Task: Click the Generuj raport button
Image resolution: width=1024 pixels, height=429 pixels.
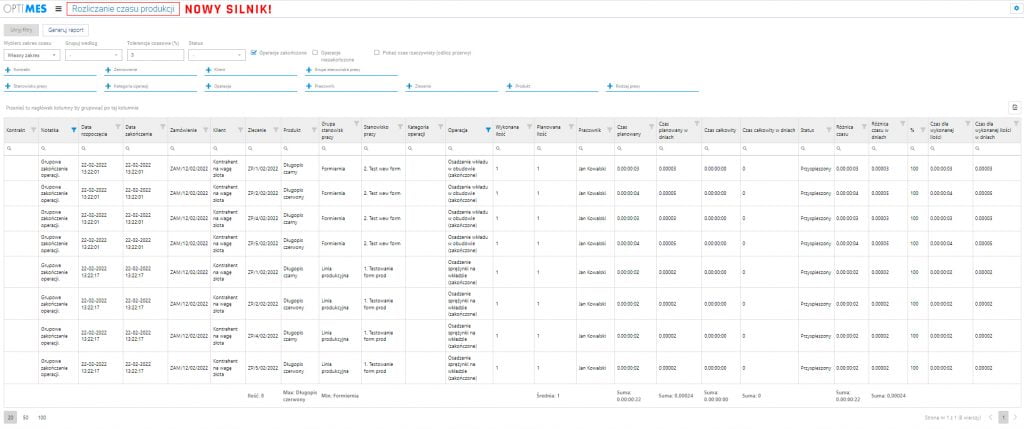Action: click(66, 30)
